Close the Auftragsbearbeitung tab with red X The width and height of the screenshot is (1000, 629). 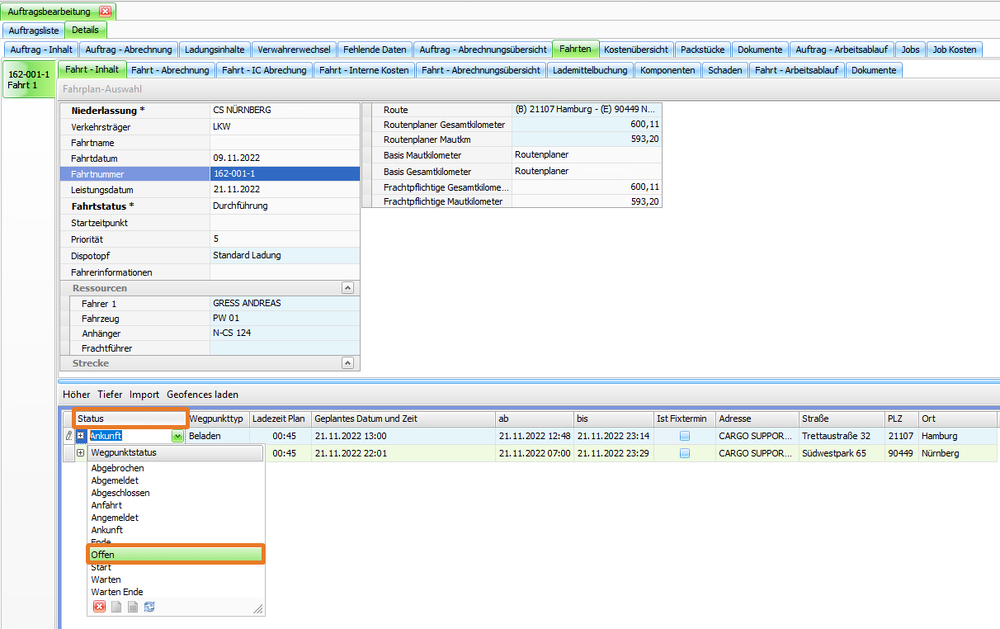105,11
